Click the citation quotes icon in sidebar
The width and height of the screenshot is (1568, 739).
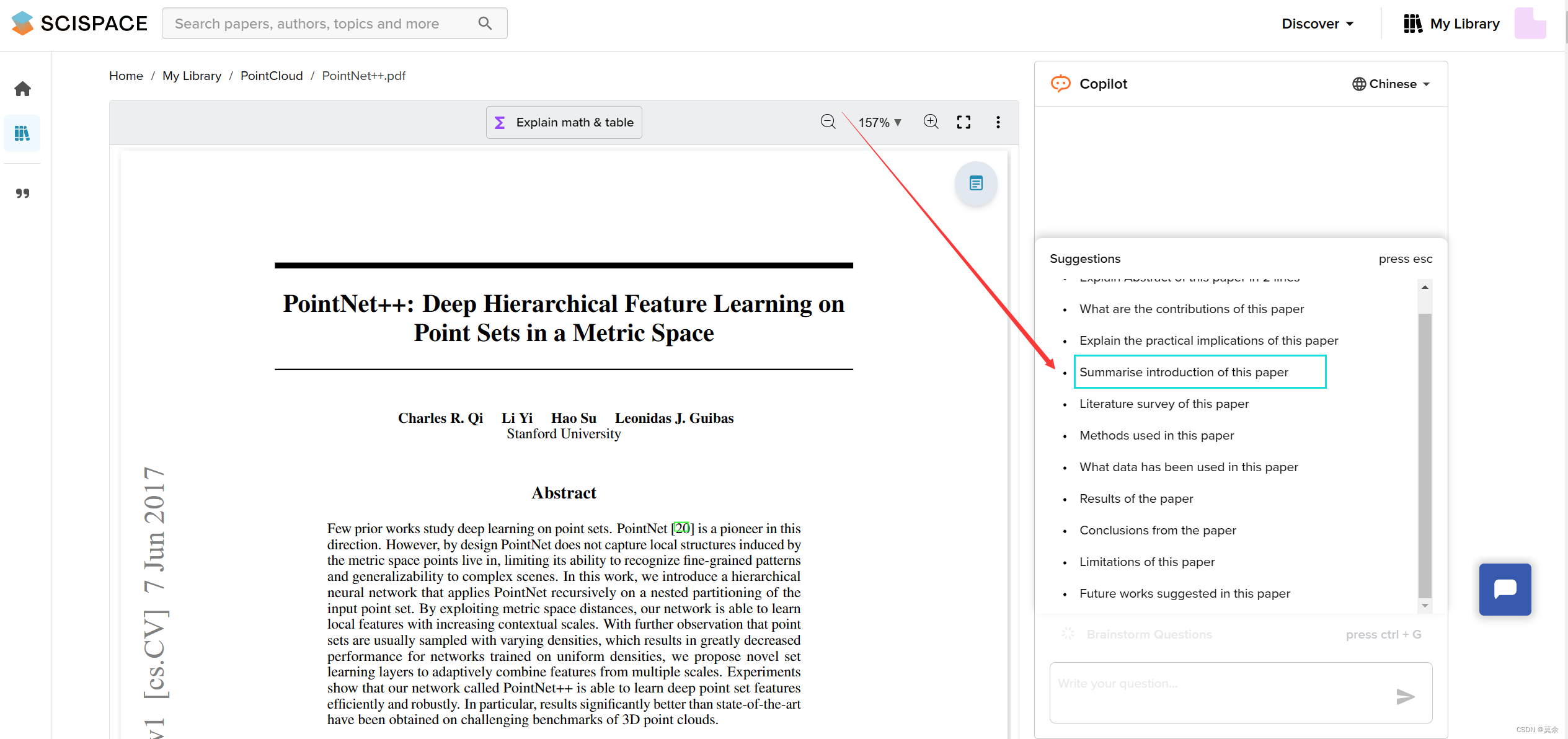point(23,193)
